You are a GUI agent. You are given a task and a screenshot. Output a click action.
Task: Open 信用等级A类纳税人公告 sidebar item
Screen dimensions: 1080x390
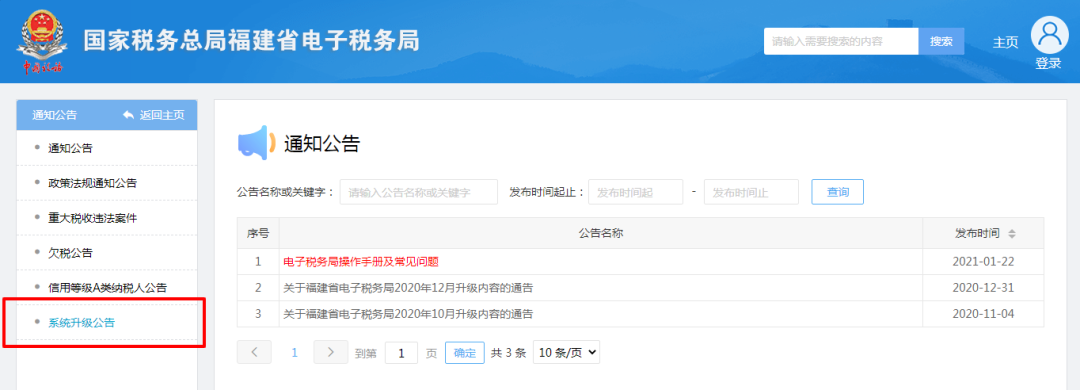click(107, 287)
